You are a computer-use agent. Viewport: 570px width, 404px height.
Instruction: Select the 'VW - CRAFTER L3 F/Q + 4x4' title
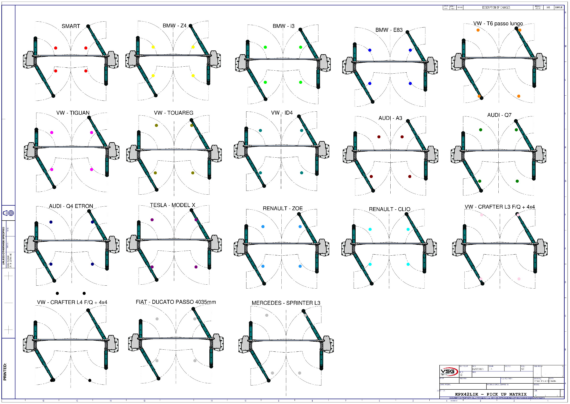click(x=500, y=207)
